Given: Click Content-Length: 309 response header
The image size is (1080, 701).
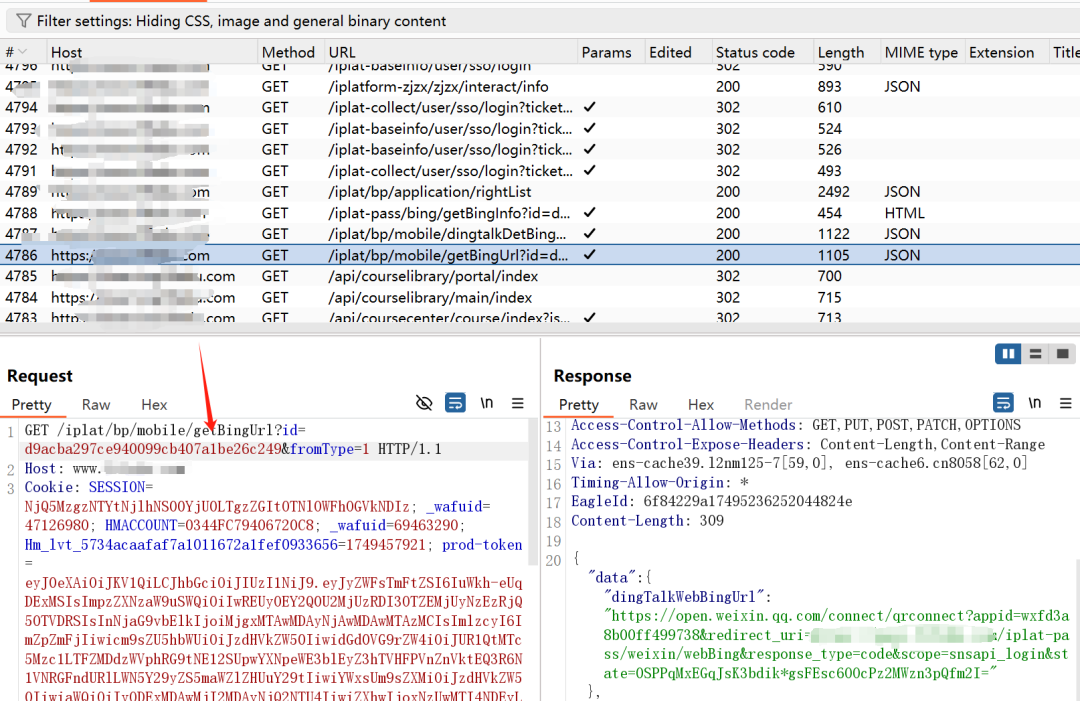Looking at the screenshot, I should coord(647,521).
